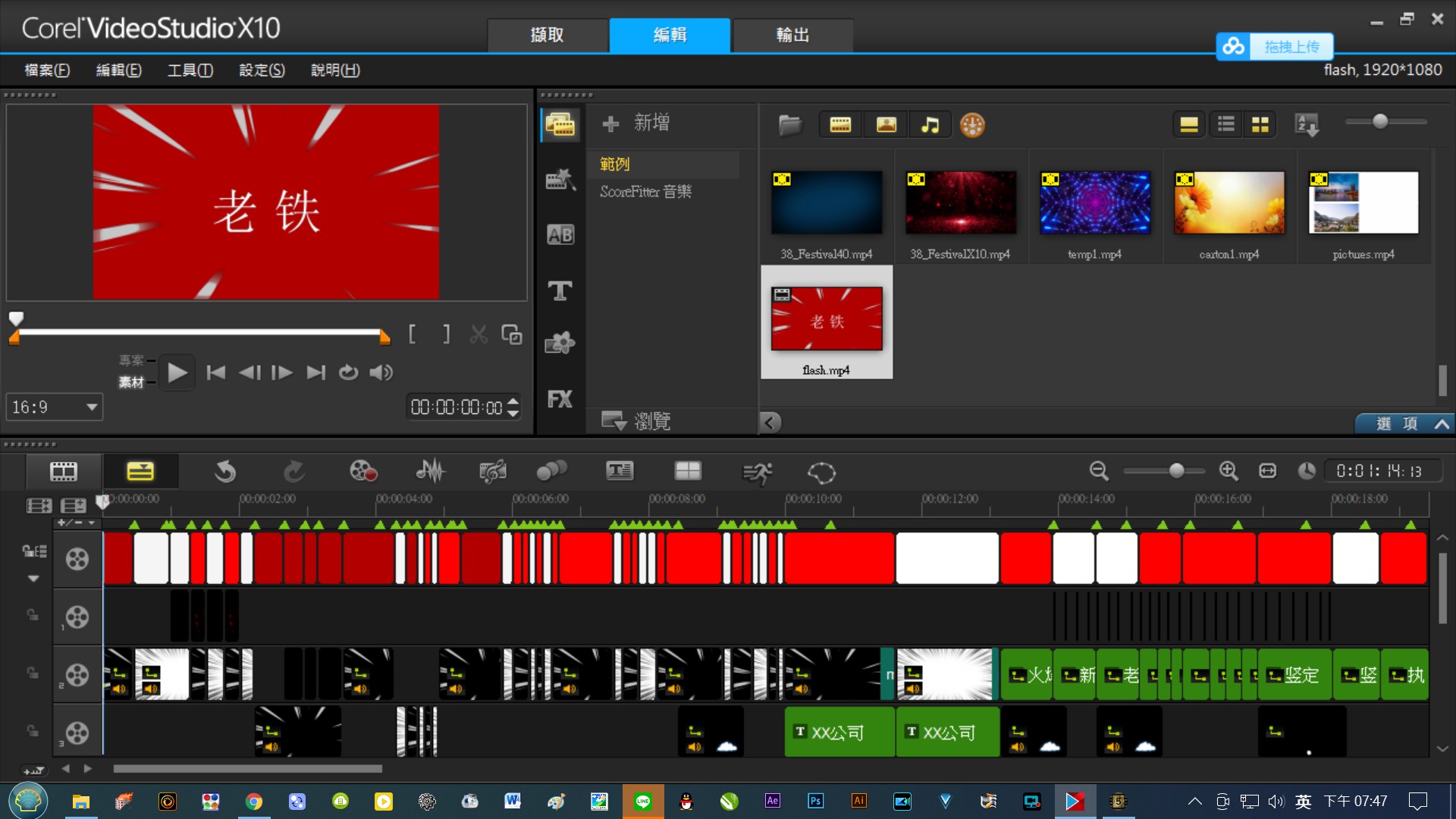Image resolution: width=1456 pixels, height=819 pixels.
Task: Open the 檔案 menu
Action: (x=47, y=71)
